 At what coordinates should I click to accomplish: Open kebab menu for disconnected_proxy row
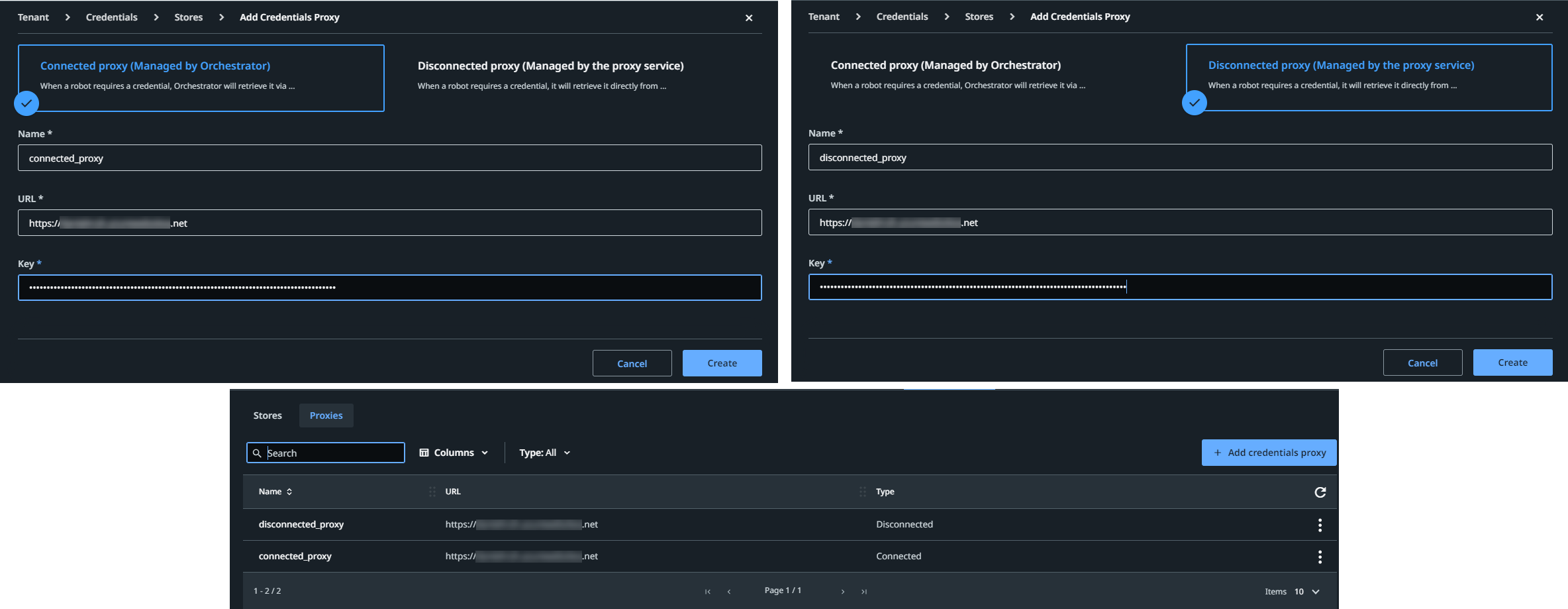click(1319, 524)
